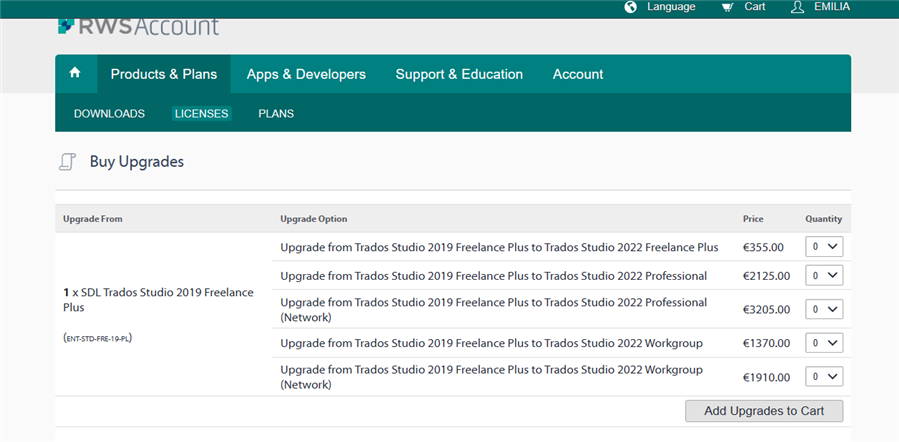This screenshot has height=442, width=899.
Task: Open the Language selector link
Action: coord(671,7)
